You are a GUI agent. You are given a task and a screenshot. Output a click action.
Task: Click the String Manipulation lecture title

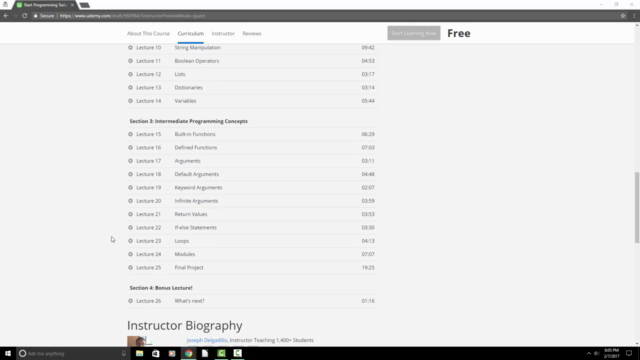click(x=198, y=47)
